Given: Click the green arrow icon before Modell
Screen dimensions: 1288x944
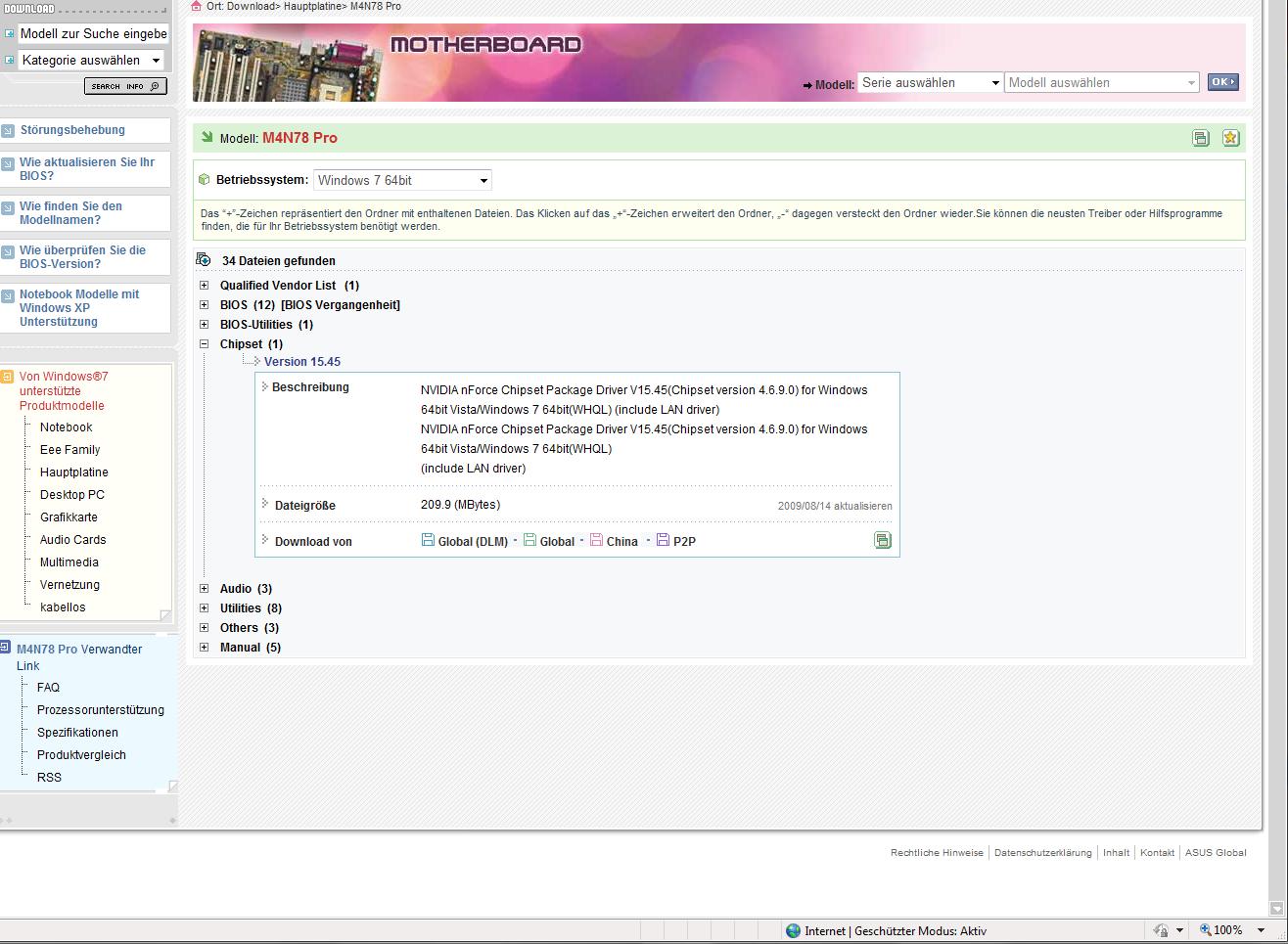Looking at the screenshot, I should coord(207,137).
